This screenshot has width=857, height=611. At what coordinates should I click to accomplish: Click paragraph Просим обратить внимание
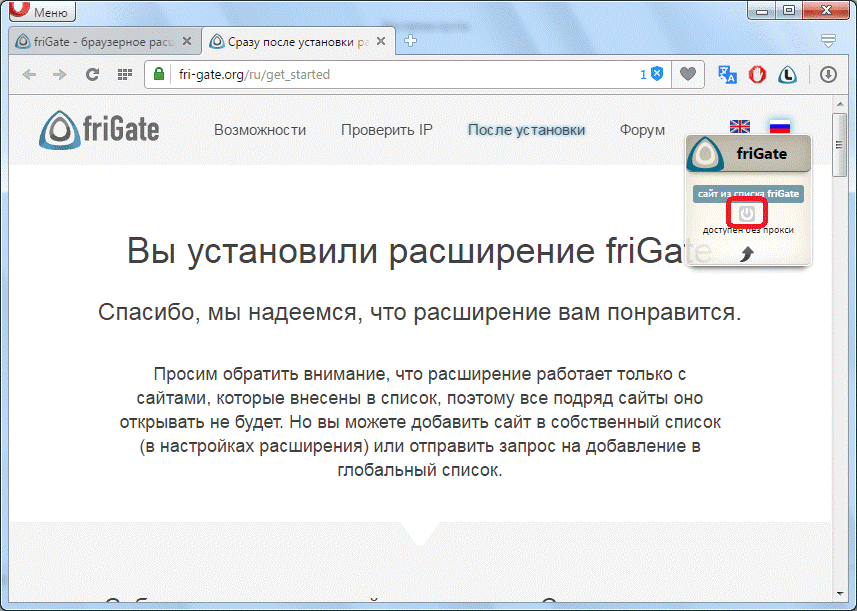(x=420, y=422)
